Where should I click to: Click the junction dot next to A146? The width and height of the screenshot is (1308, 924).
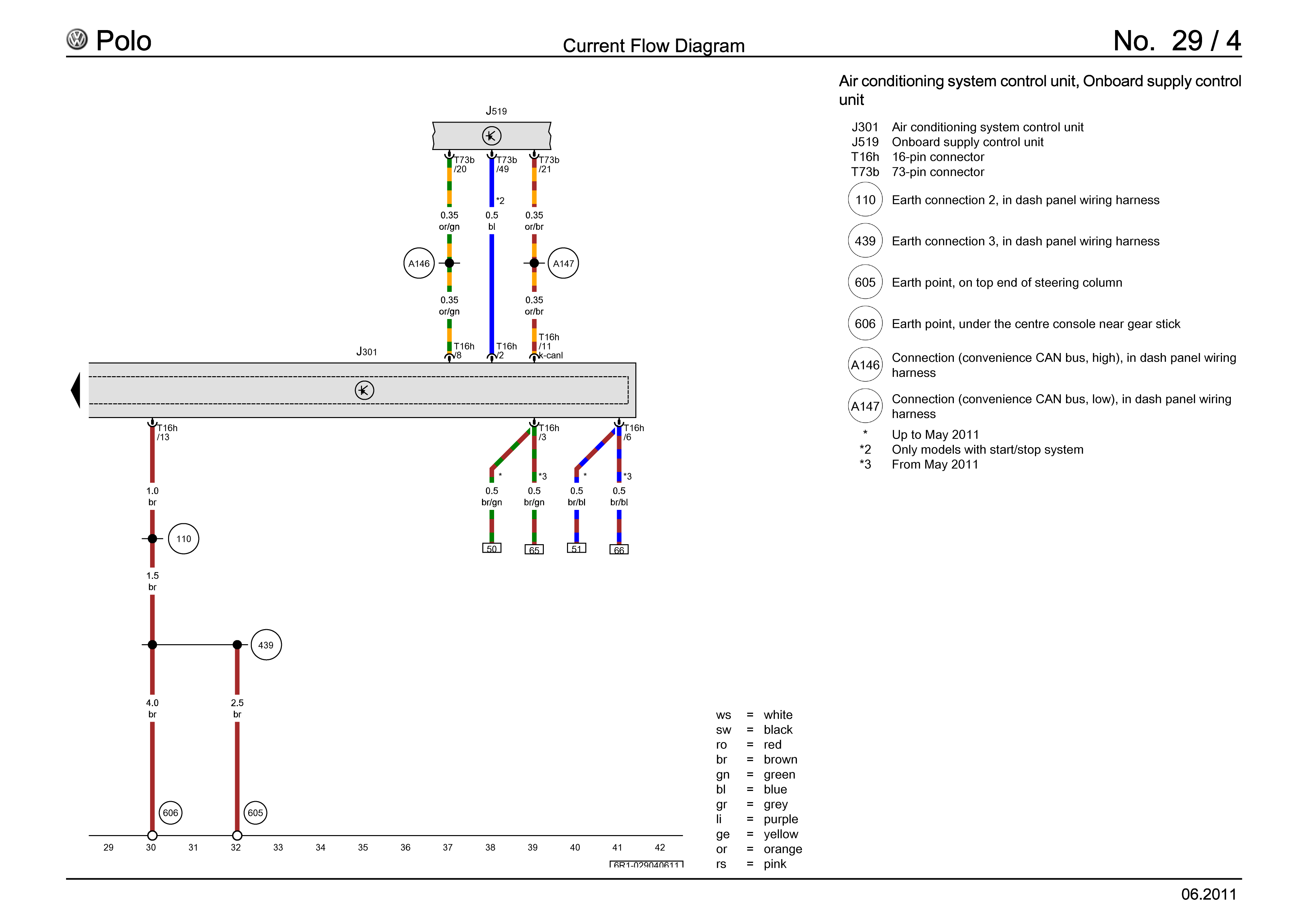pos(449,263)
